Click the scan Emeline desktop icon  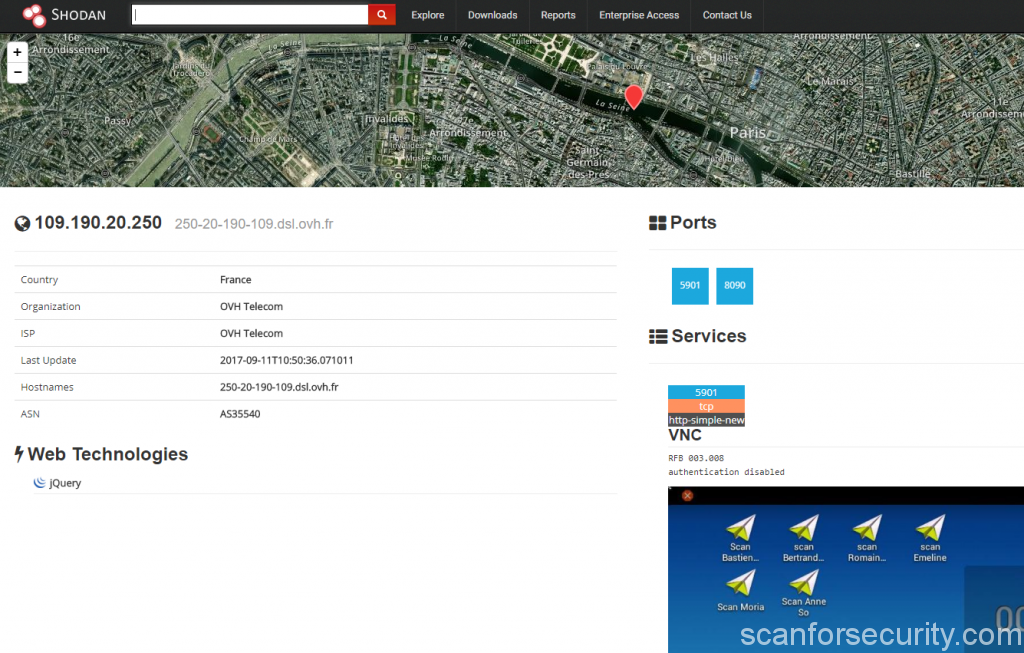930,538
